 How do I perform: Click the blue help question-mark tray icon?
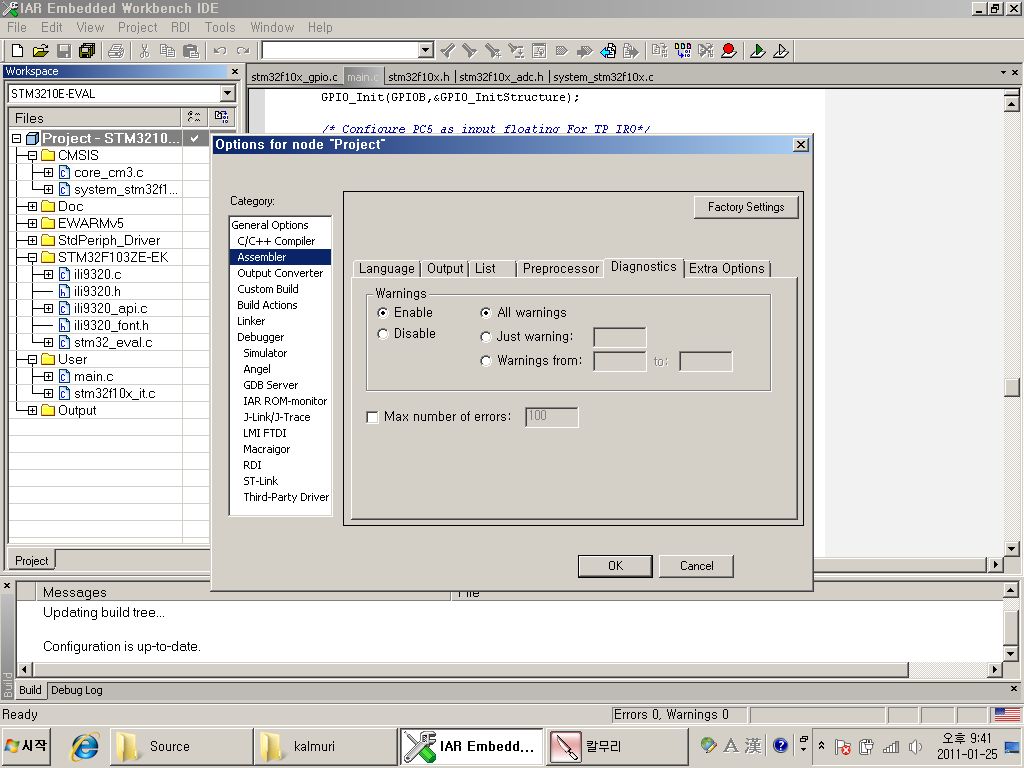(x=780, y=745)
